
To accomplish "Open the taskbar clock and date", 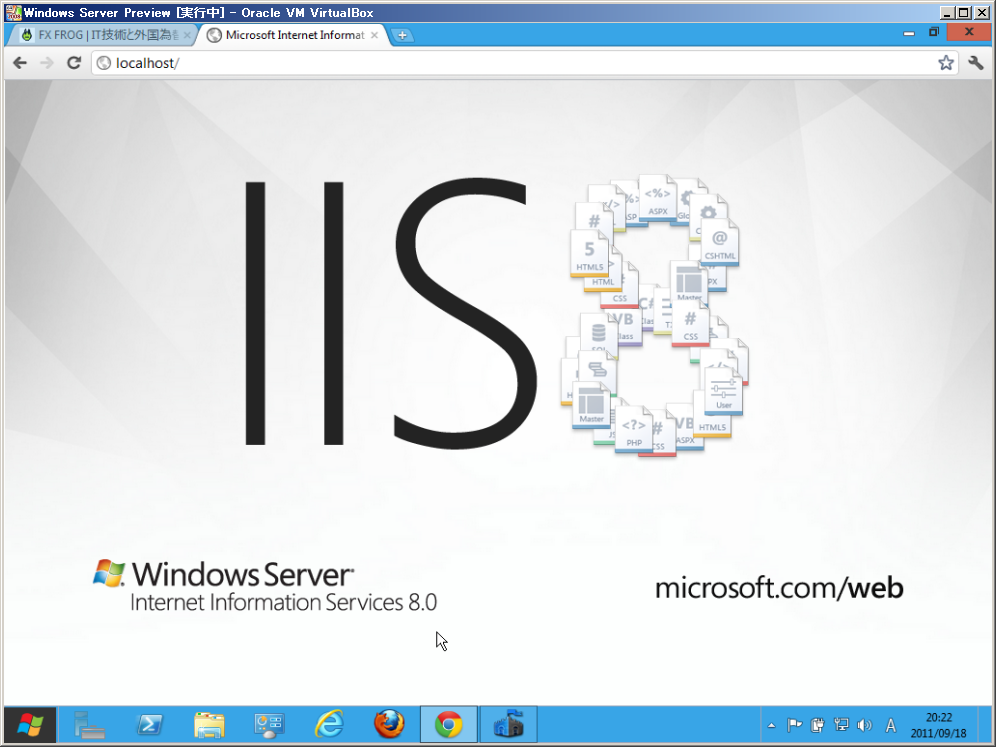I will [x=938, y=725].
